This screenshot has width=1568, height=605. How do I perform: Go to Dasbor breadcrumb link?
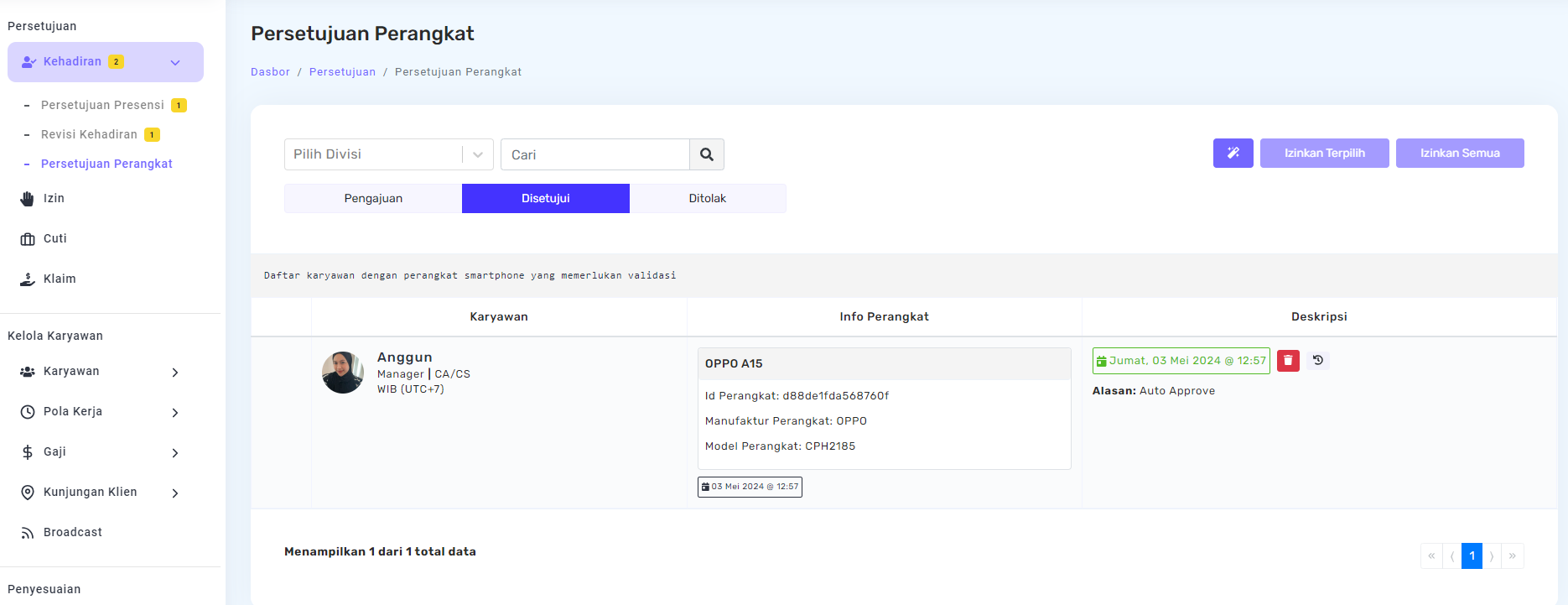(x=270, y=72)
